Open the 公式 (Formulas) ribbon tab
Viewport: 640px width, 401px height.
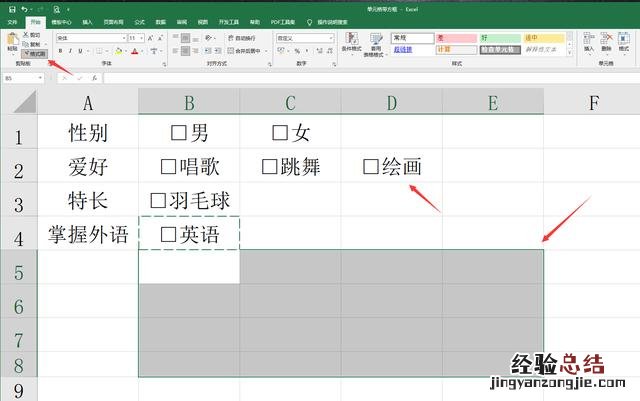139,20
